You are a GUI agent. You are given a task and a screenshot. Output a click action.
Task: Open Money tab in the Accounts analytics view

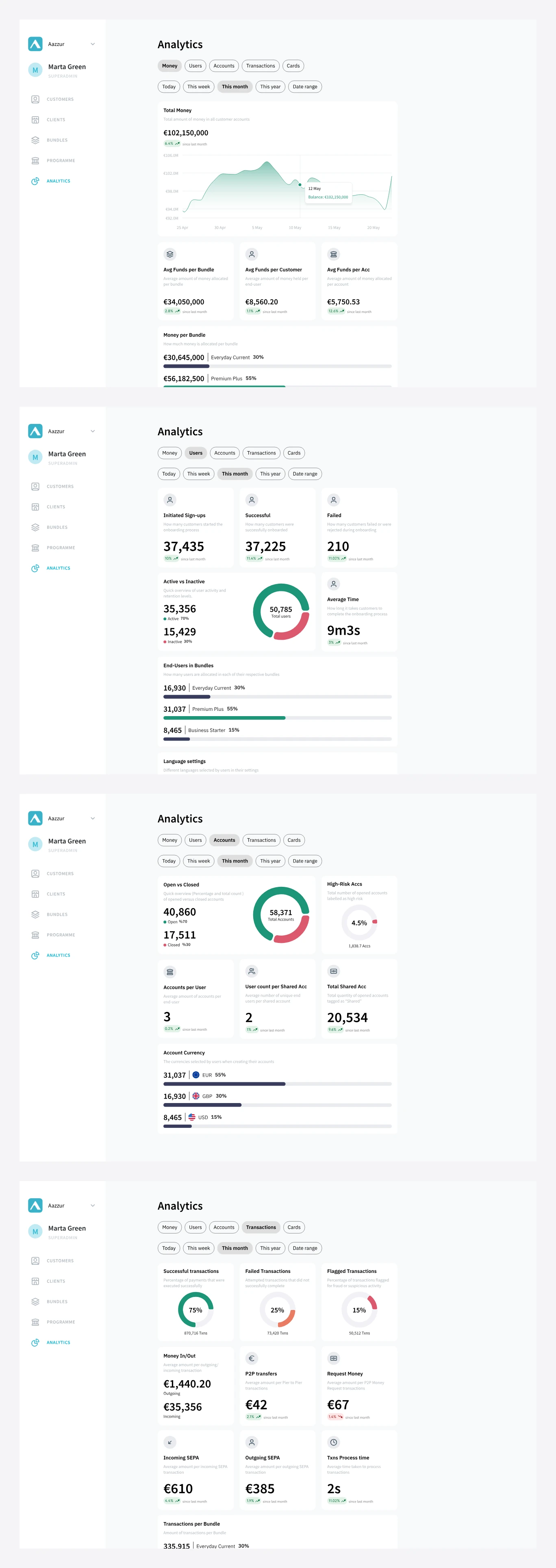(x=170, y=840)
